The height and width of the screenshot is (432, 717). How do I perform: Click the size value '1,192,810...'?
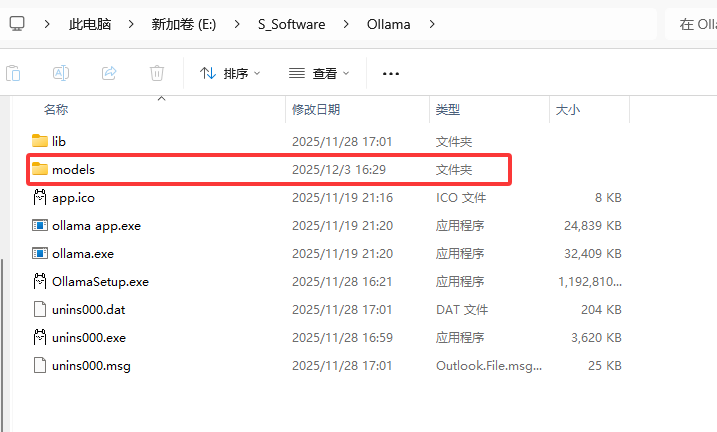click(590, 282)
